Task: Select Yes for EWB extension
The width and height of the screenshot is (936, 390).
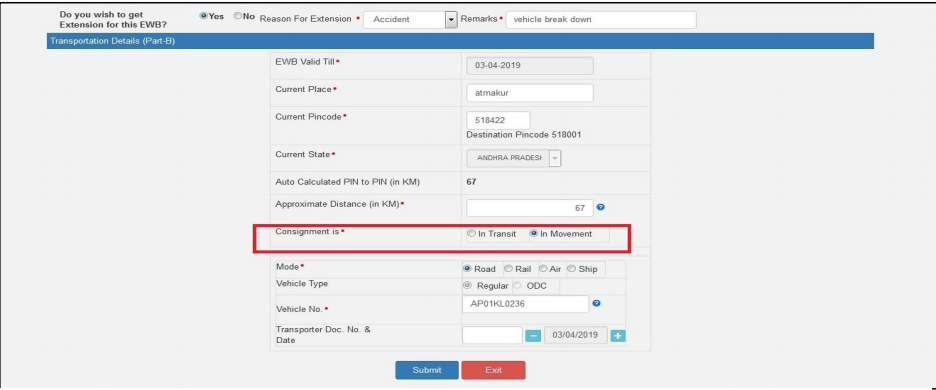Action: (204, 17)
